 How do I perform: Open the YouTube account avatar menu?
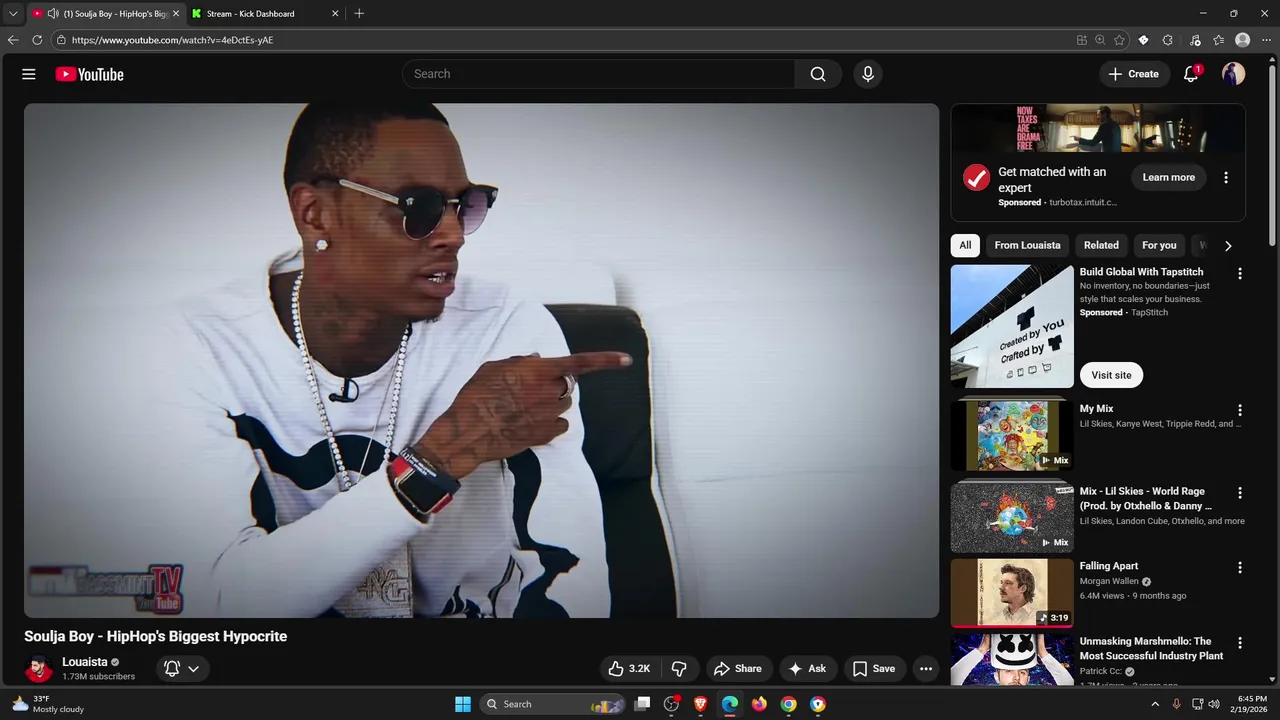pyautogui.click(x=1233, y=74)
